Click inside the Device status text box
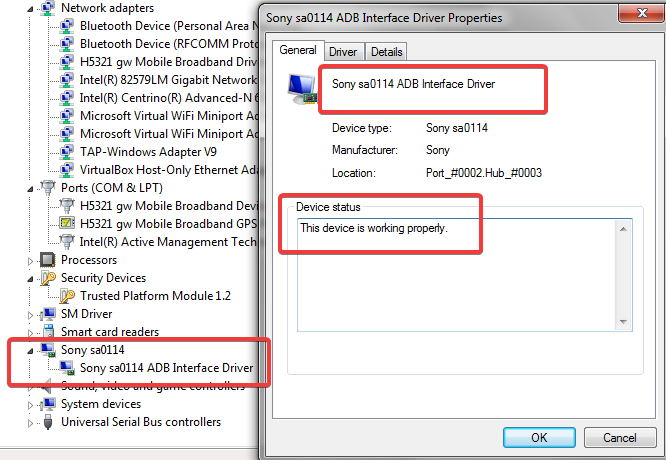 [x=457, y=275]
